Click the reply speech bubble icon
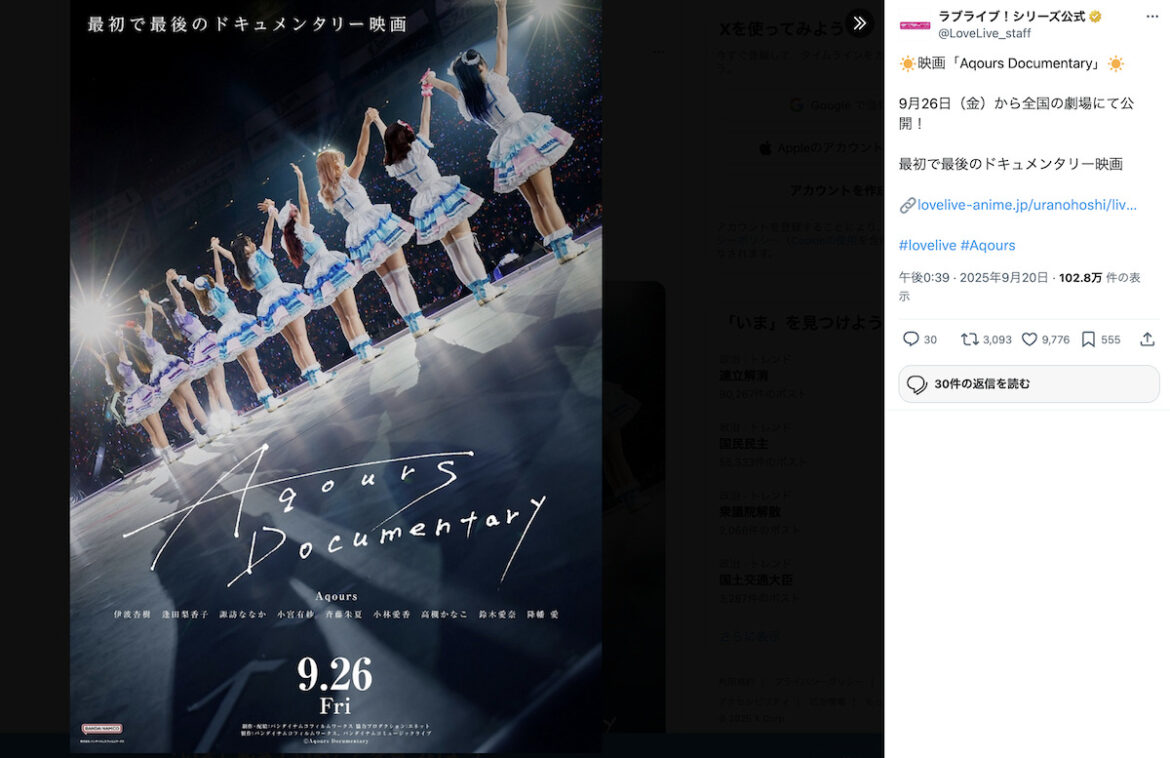1170x758 pixels. tap(911, 339)
